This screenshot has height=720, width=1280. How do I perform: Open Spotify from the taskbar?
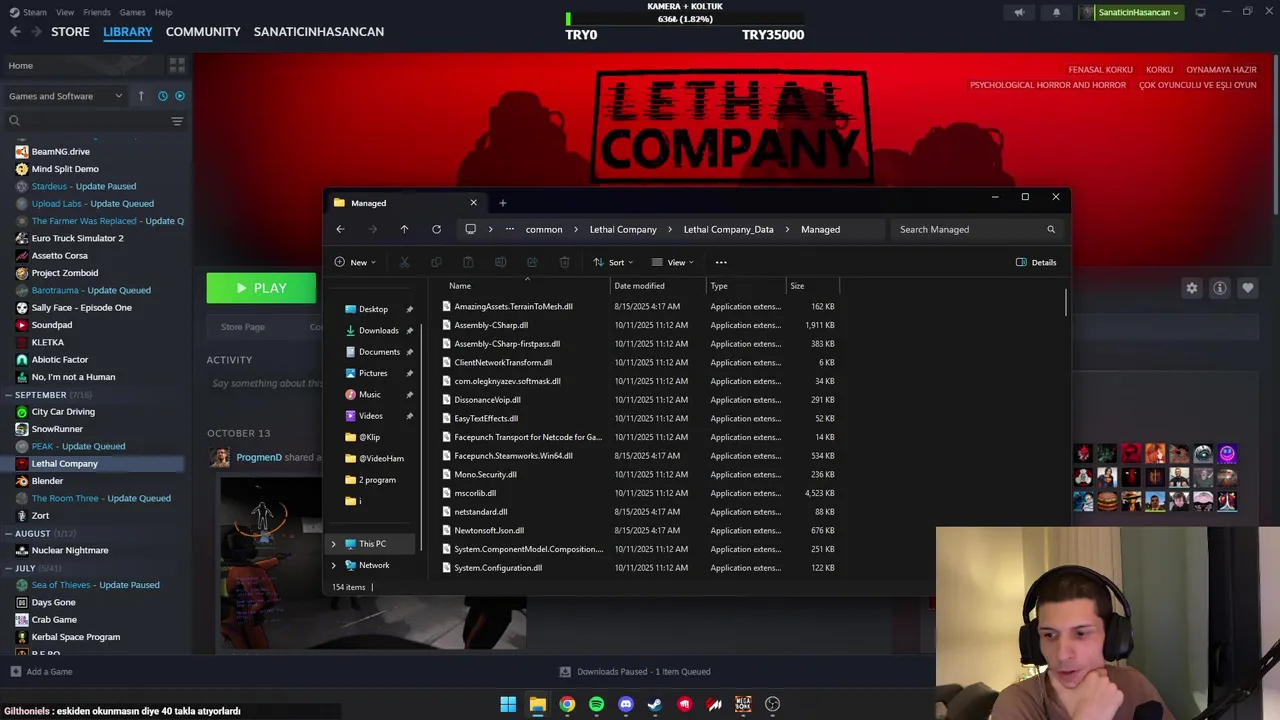click(x=596, y=704)
